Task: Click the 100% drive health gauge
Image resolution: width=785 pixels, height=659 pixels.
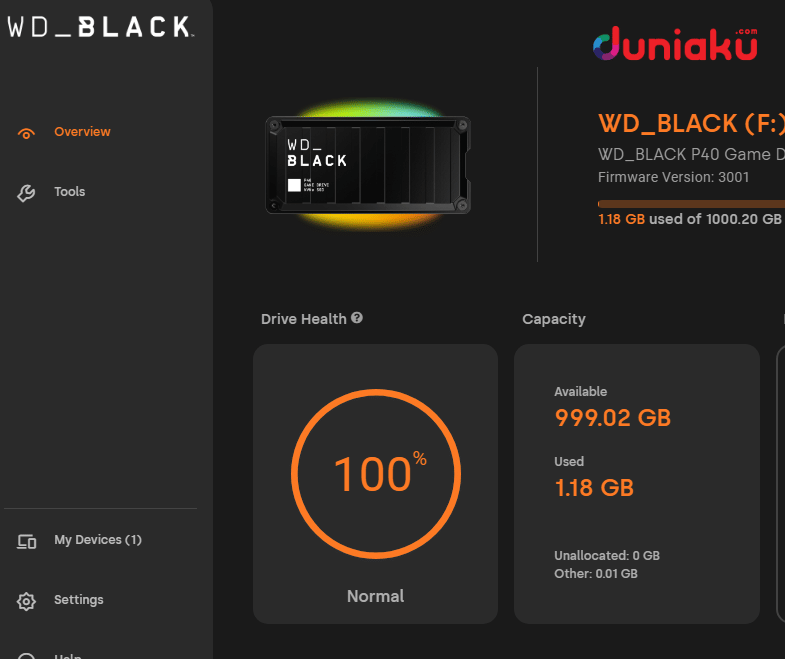Action: coord(376,474)
